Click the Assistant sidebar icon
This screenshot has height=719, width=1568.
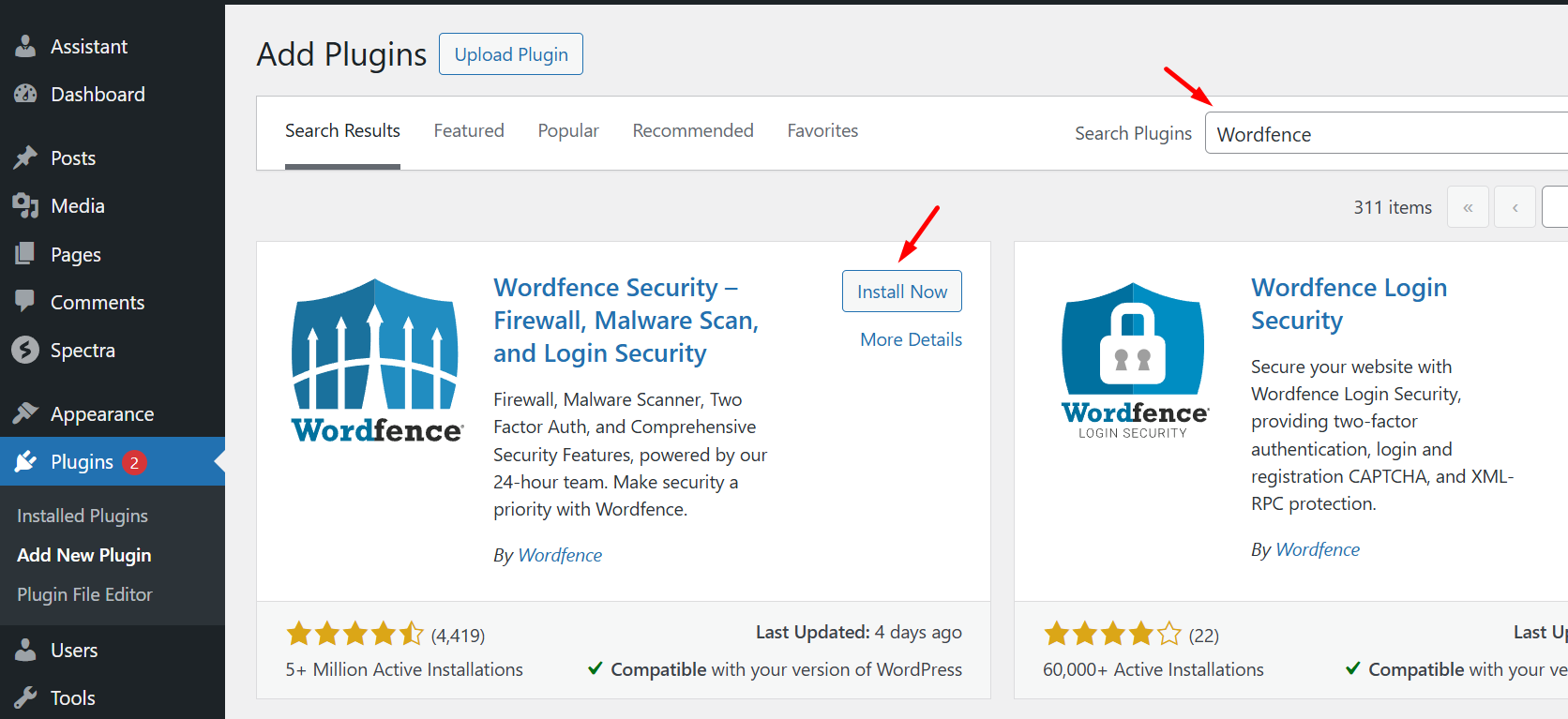coord(26,46)
